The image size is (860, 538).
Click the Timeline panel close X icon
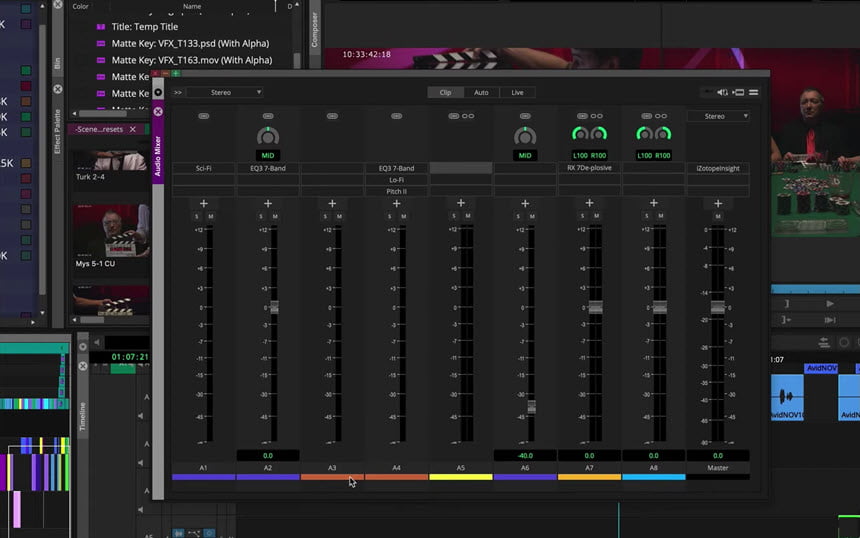(83, 366)
